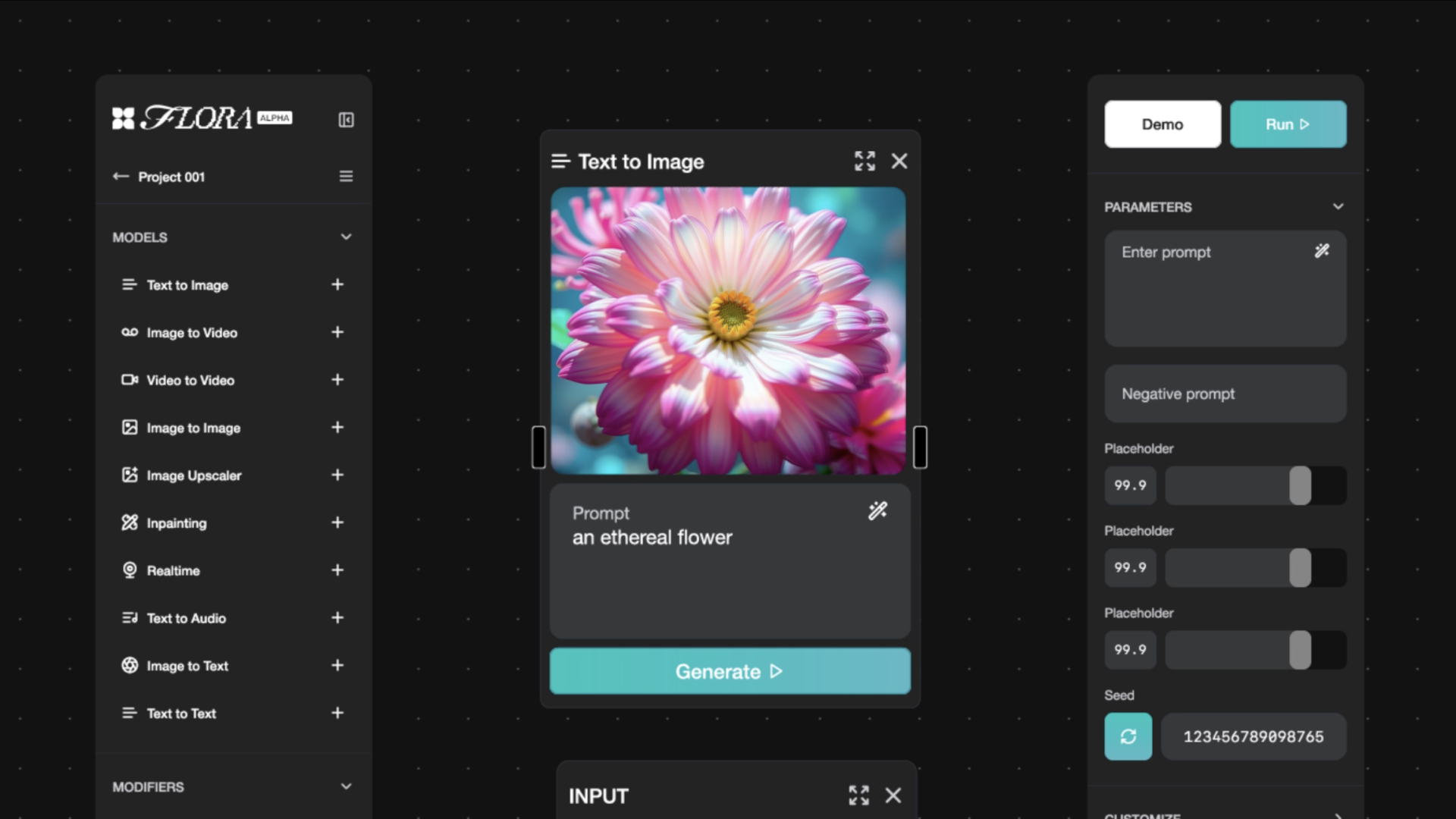Expand the Text to Image node fullscreen
Screen dimensions: 1456x819
coord(864,161)
